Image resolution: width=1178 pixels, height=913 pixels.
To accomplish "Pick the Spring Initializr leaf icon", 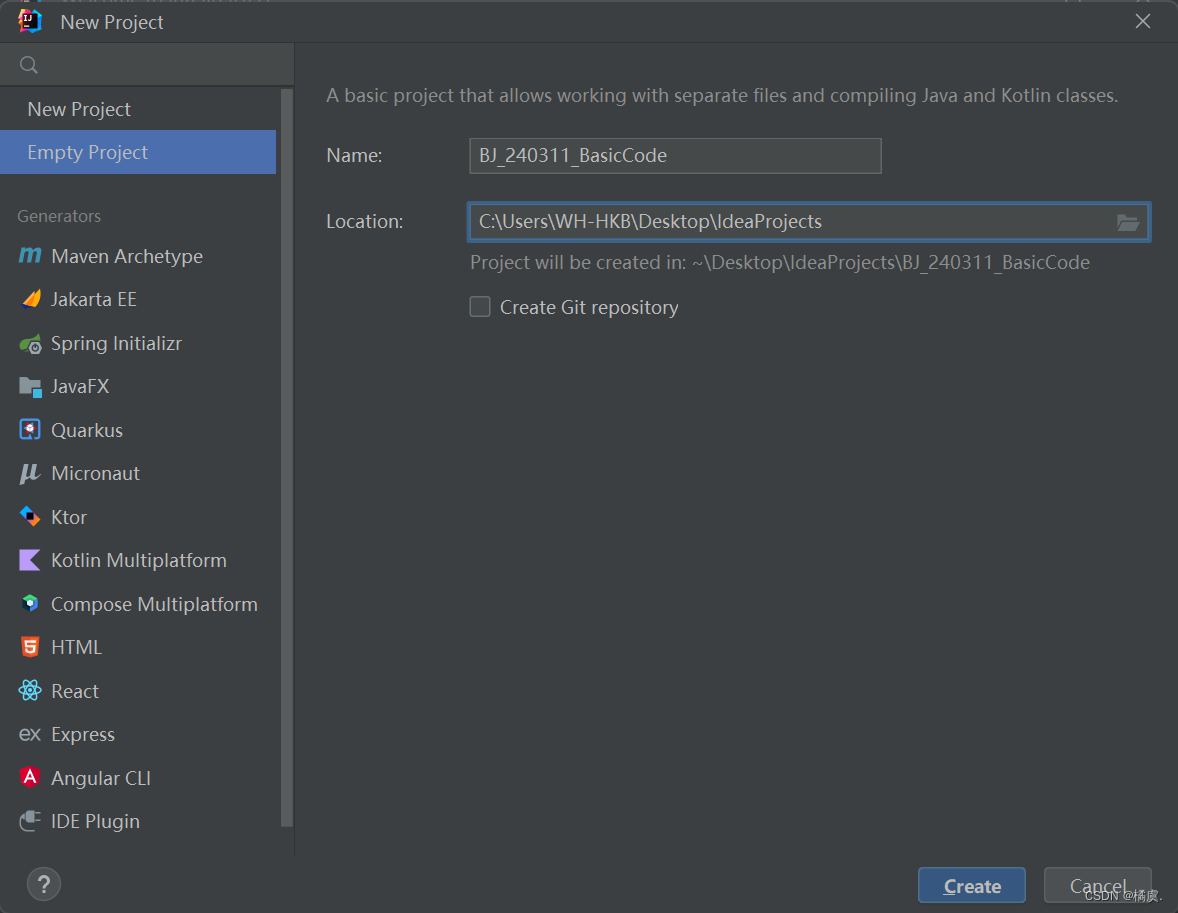I will 30,343.
